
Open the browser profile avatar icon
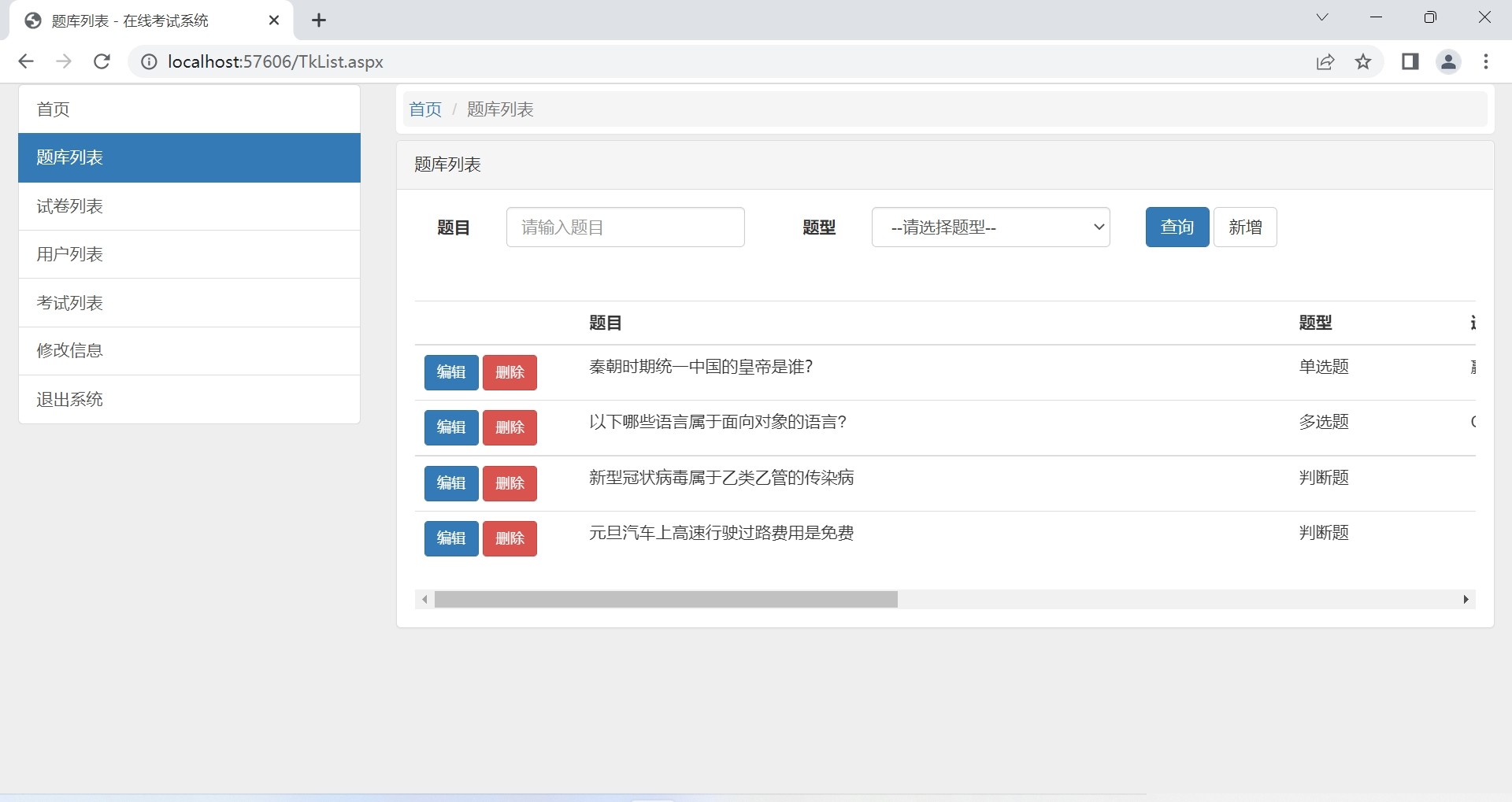click(x=1448, y=61)
